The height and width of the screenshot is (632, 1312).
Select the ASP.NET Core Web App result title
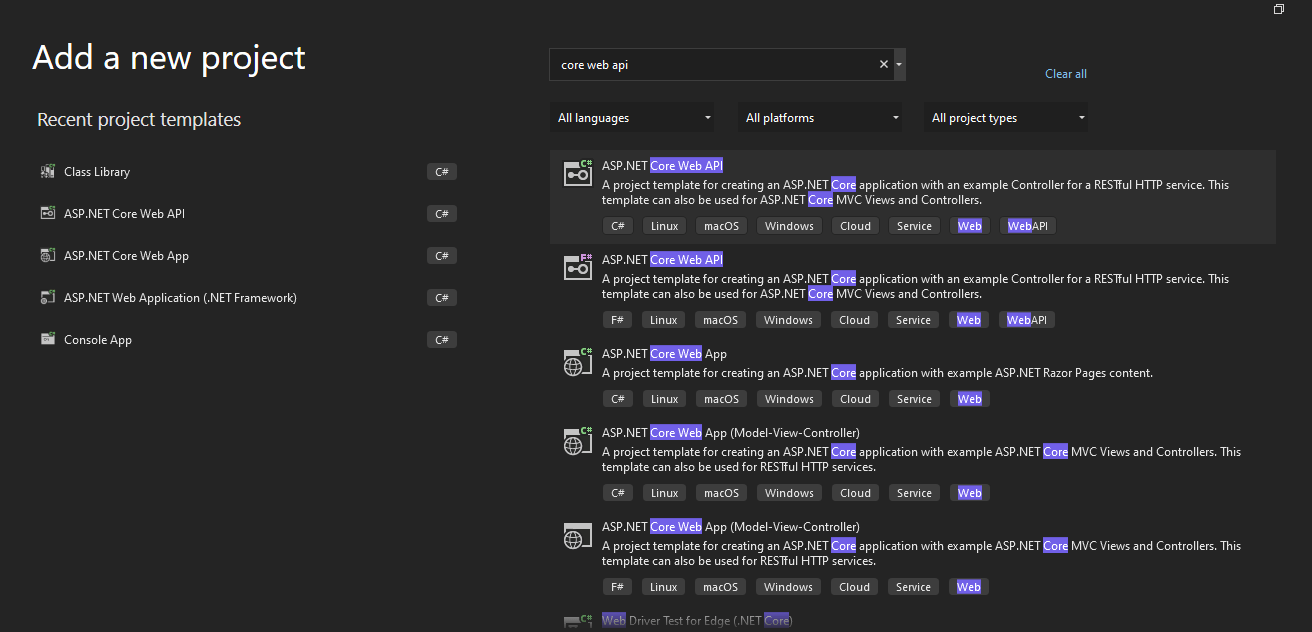coord(664,354)
